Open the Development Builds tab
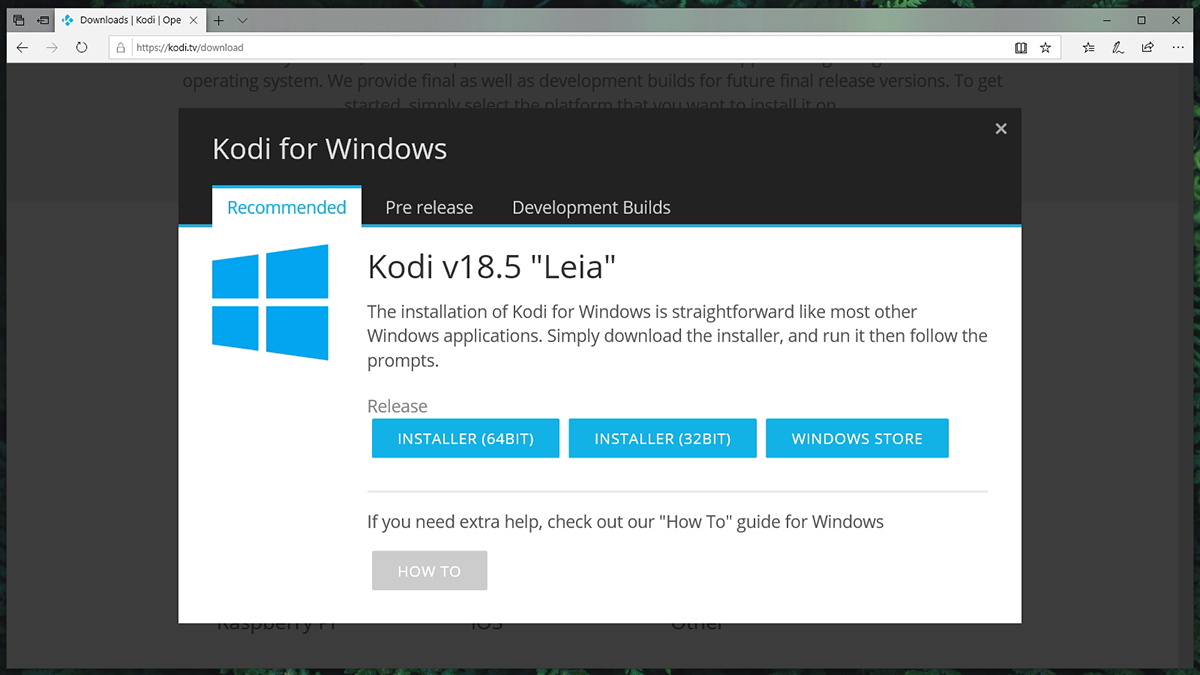Image resolution: width=1200 pixels, height=675 pixels. pos(591,207)
